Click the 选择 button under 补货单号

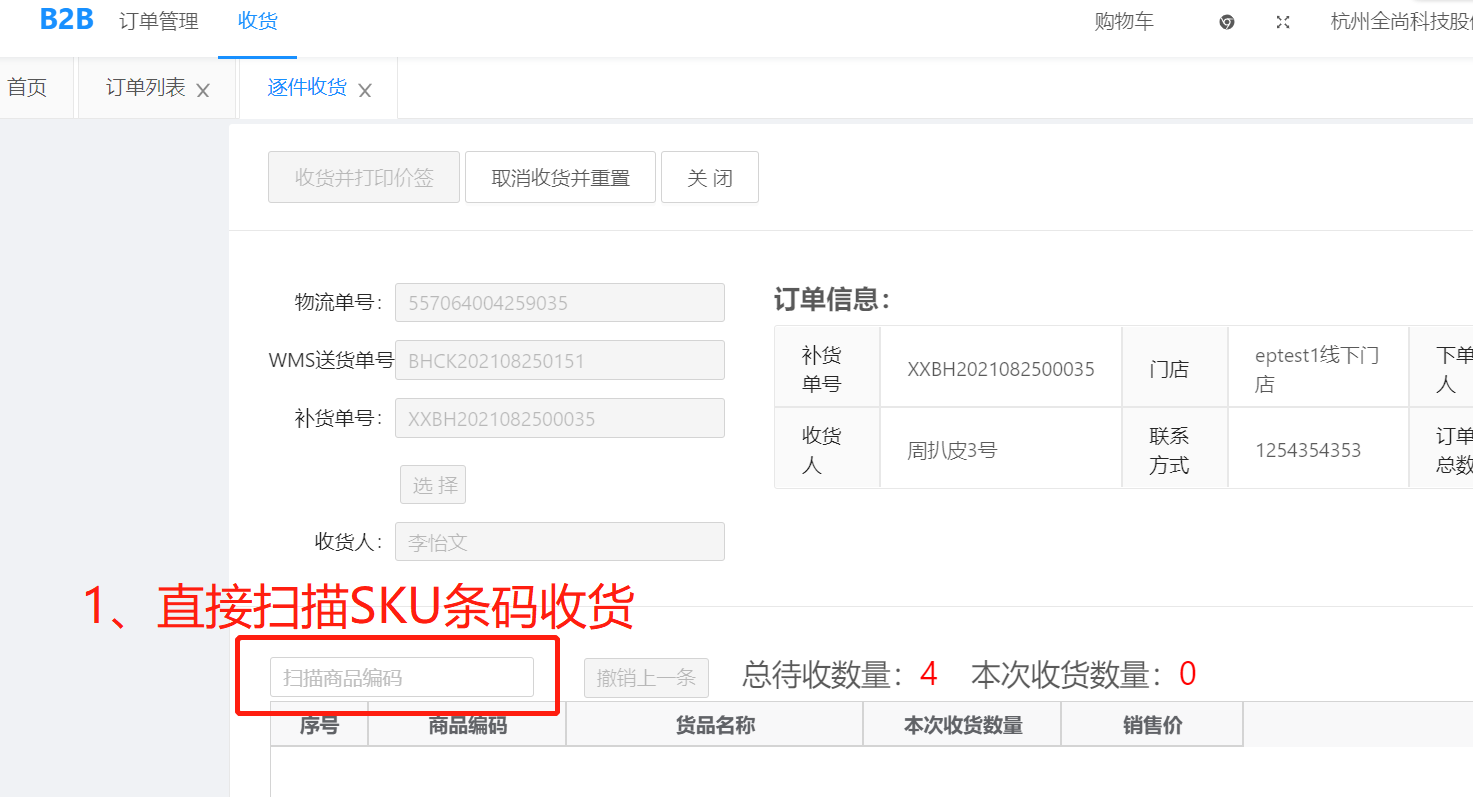pos(433,485)
